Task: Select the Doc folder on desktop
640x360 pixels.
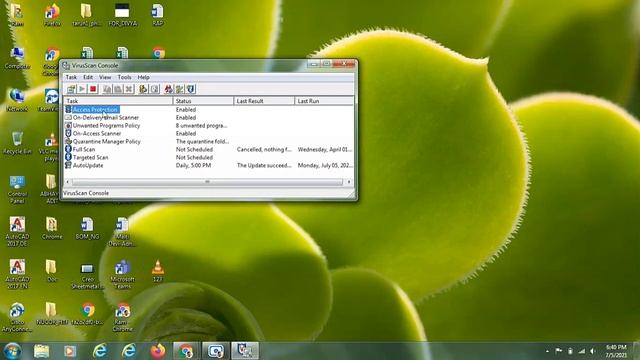Action: tap(51, 271)
